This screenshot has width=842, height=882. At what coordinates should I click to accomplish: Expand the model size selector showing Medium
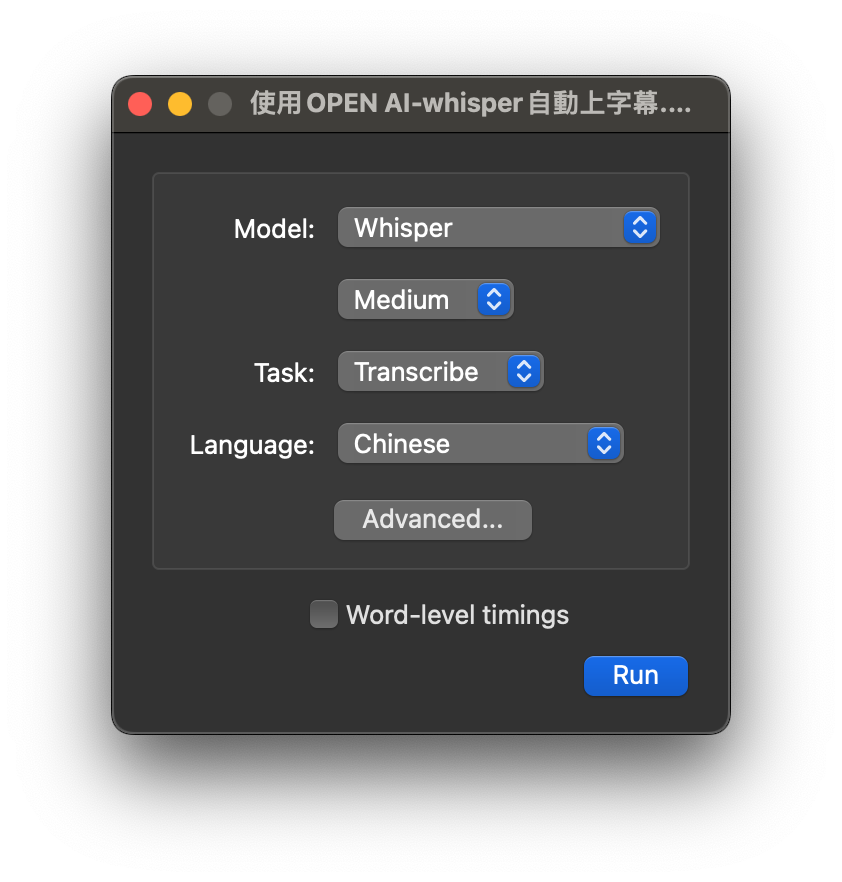coord(425,299)
